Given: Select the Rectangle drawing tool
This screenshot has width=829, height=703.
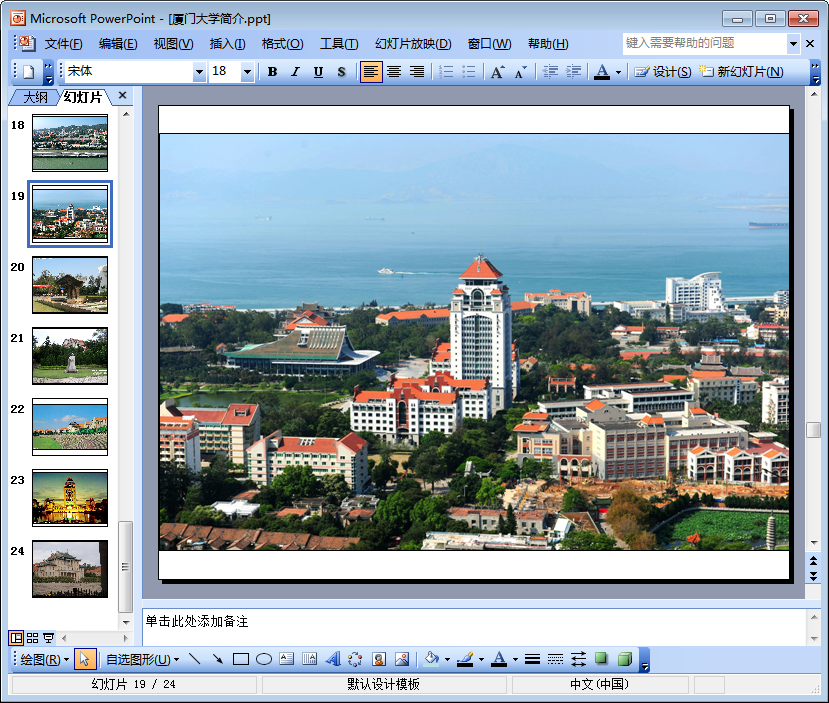Looking at the screenshot, I should click(x=240, y=659).
